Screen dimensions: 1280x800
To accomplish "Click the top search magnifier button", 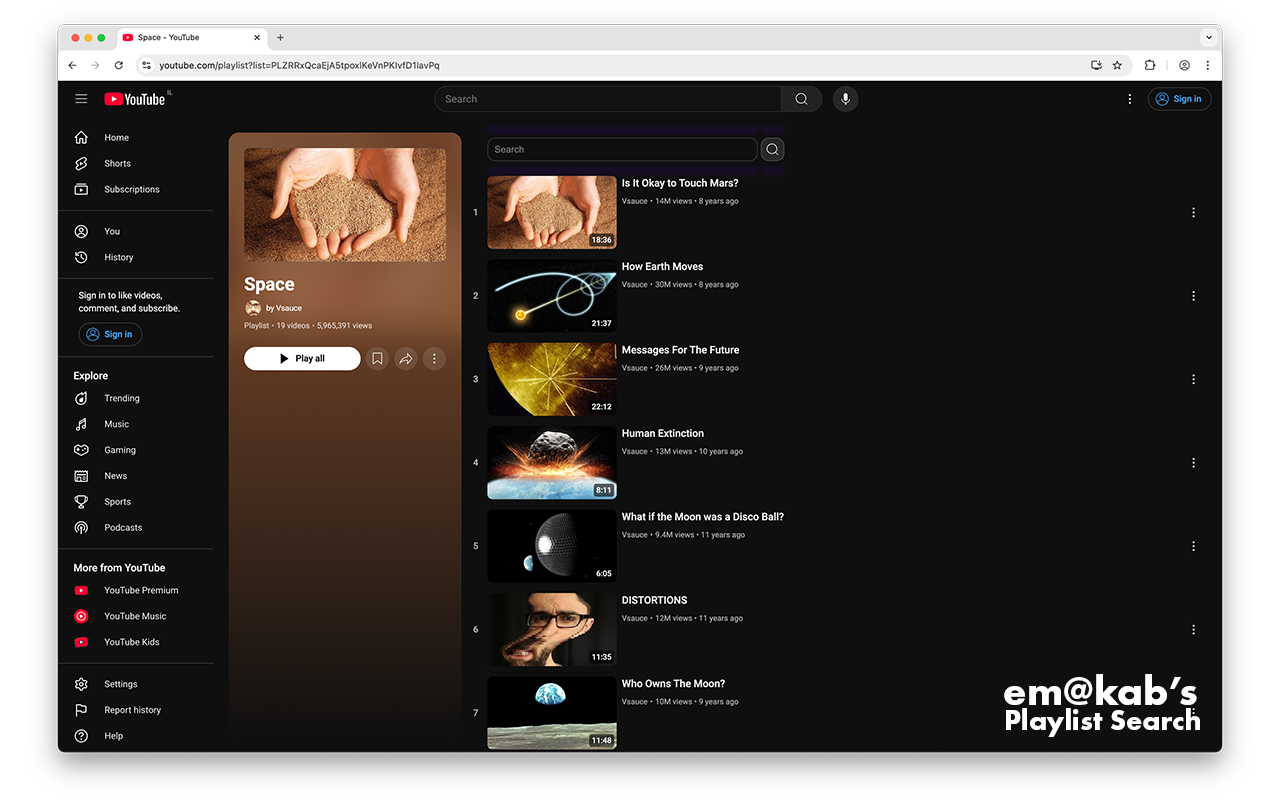I will tap(801, 99).
